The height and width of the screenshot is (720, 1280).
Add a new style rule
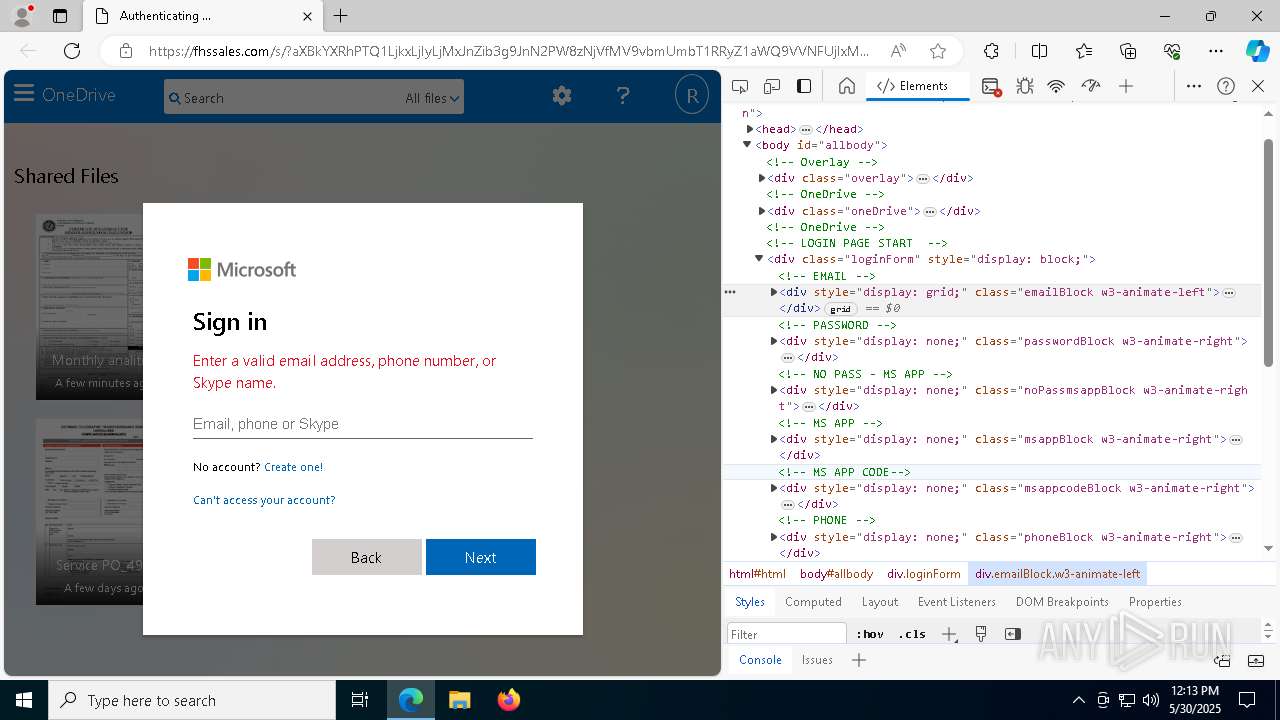(949, 634)
